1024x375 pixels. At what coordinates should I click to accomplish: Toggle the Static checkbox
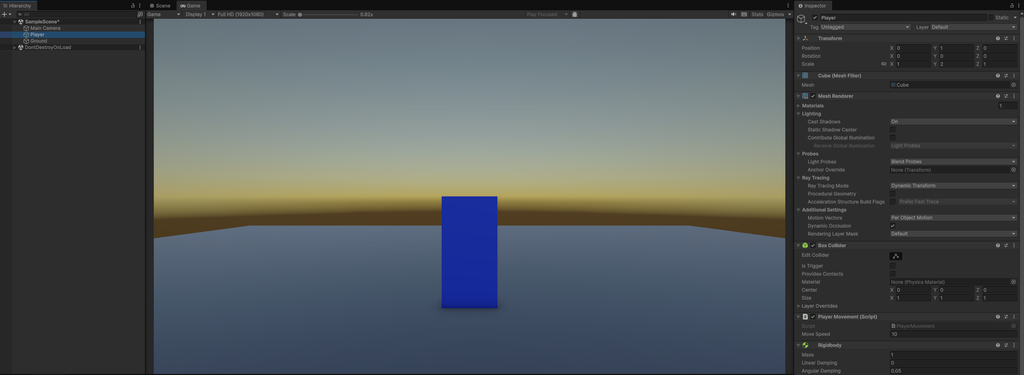991,18
